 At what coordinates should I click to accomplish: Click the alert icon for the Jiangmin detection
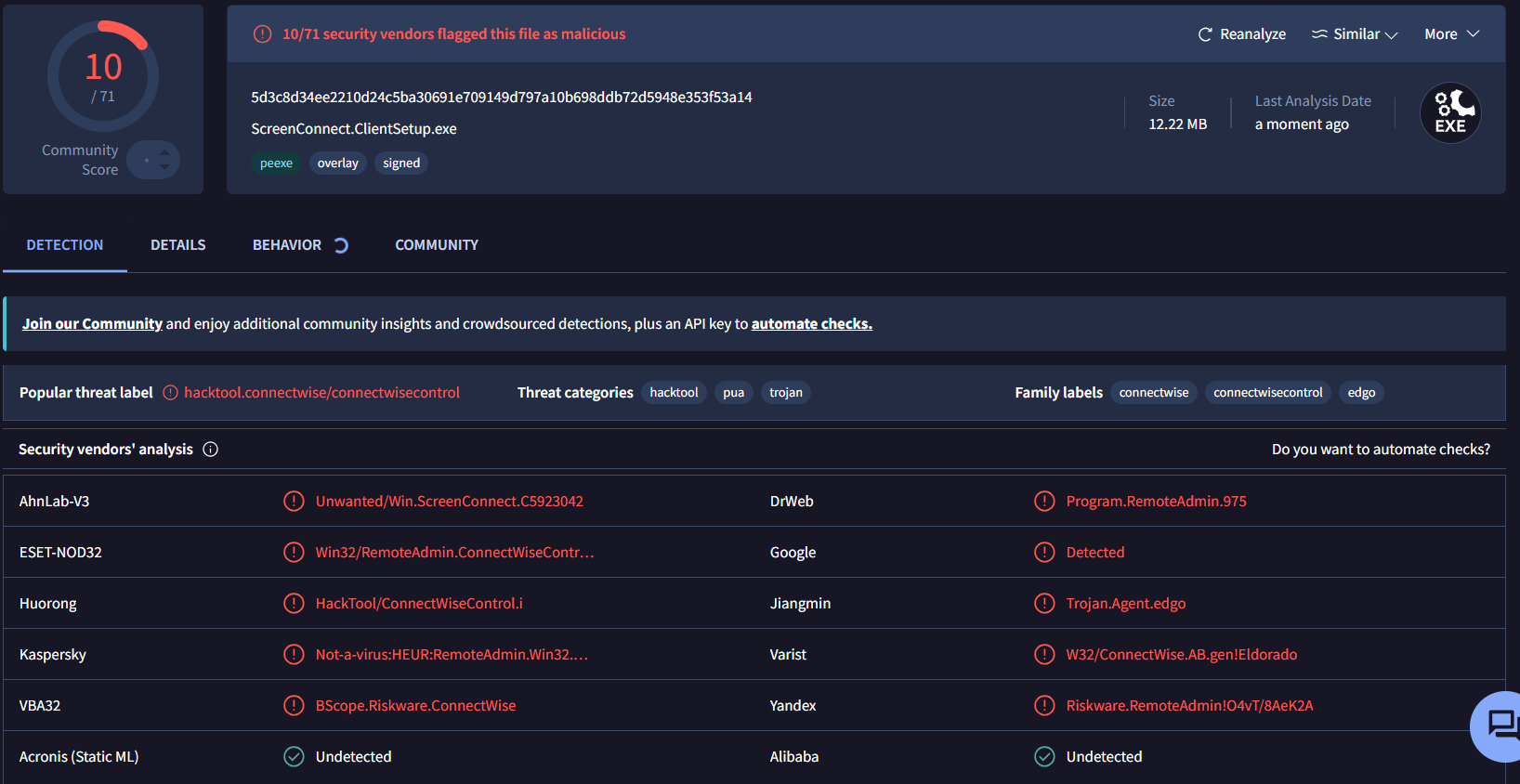(1044, 604)
